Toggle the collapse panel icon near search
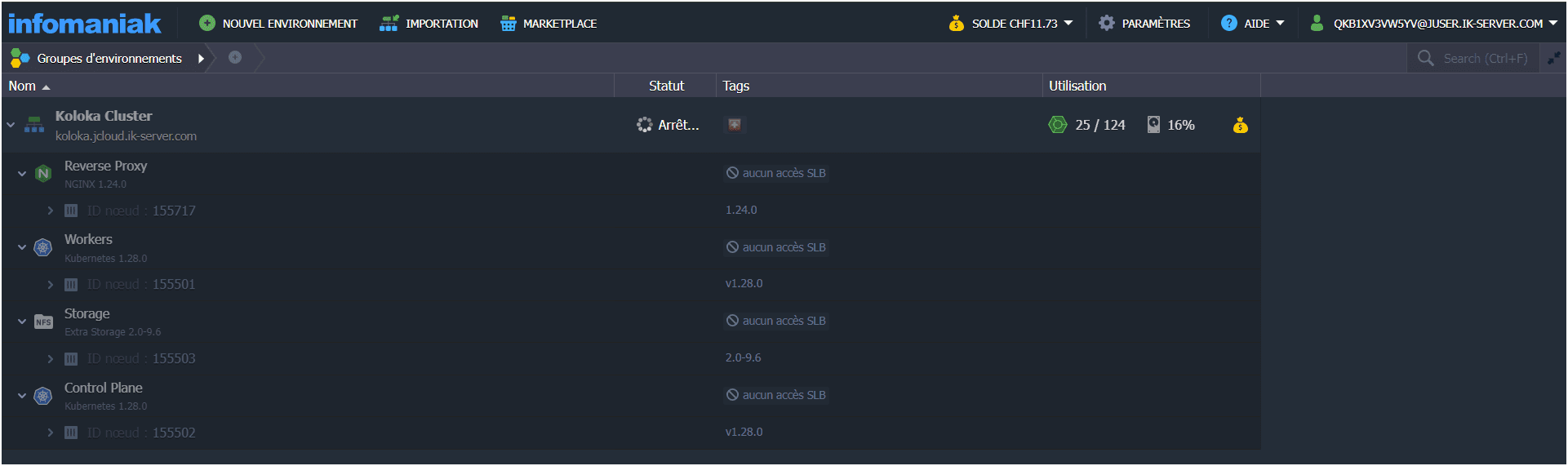 click(1553, 58)
